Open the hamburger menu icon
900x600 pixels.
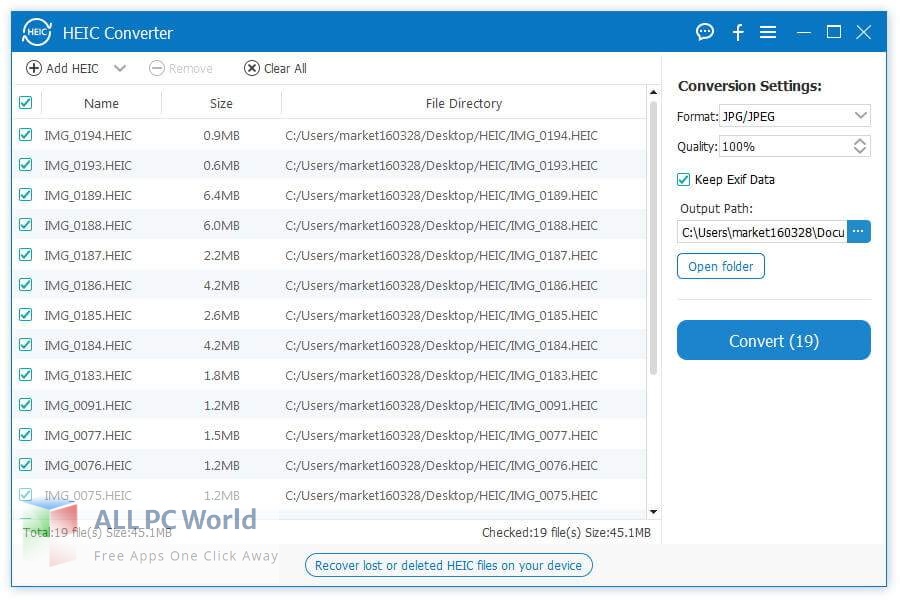768,32
